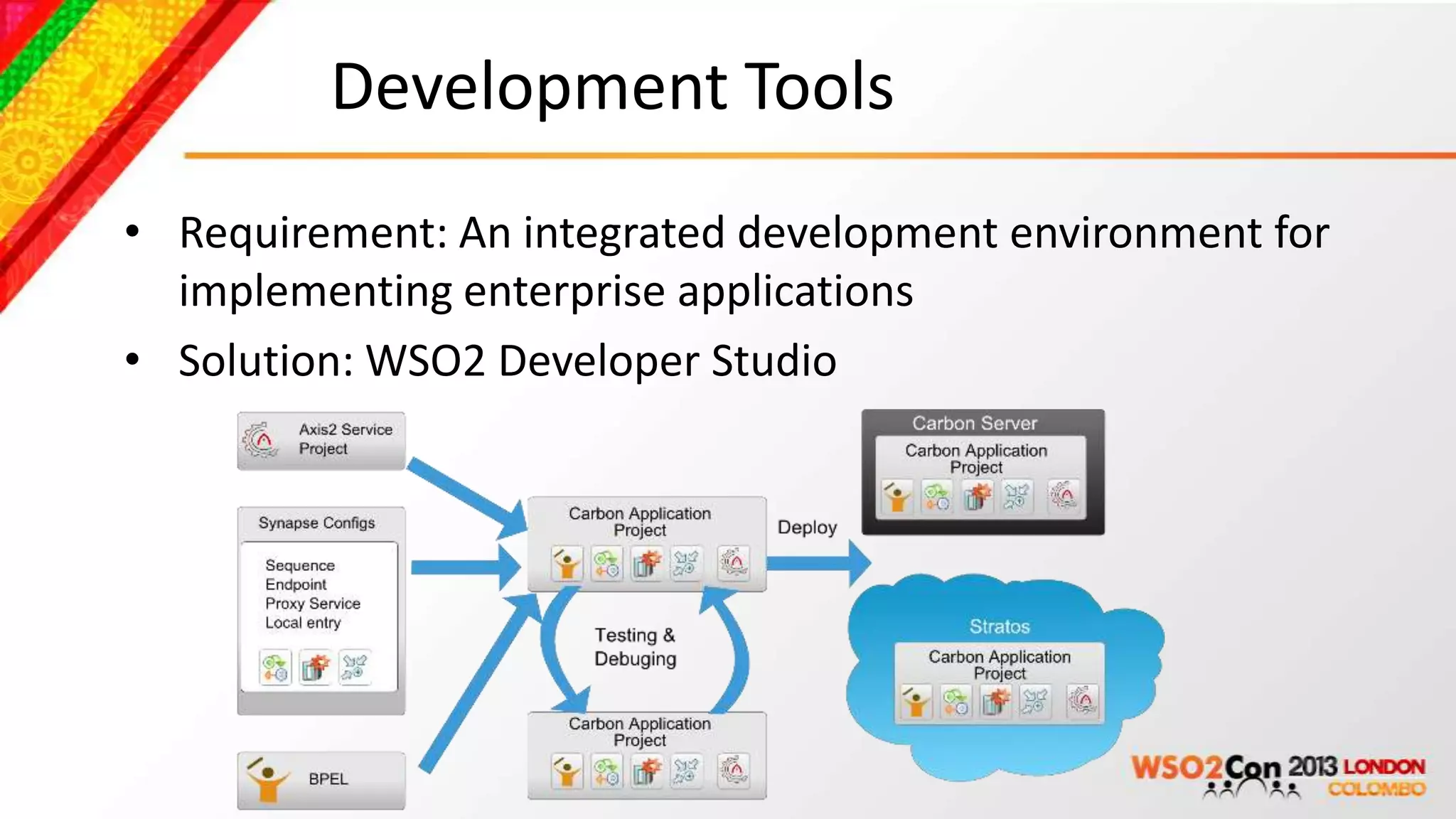Viewport: 1456px width, 819px height.
Task: Click 'Carbon Application Project' title in Carbon Server
Action: pos(976,459)
